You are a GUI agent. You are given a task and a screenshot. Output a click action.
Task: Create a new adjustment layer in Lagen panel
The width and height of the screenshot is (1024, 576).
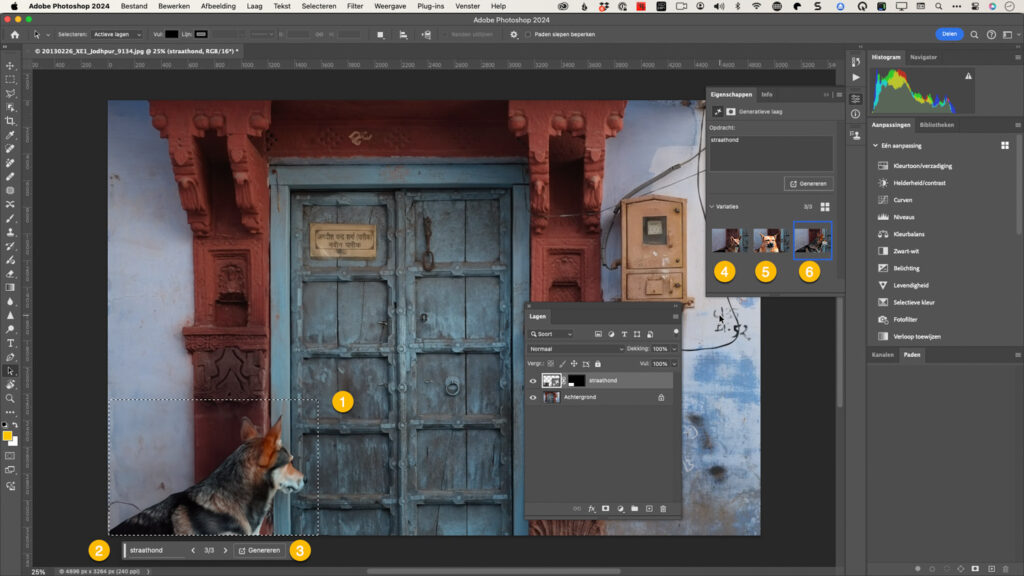coord(620,509)
